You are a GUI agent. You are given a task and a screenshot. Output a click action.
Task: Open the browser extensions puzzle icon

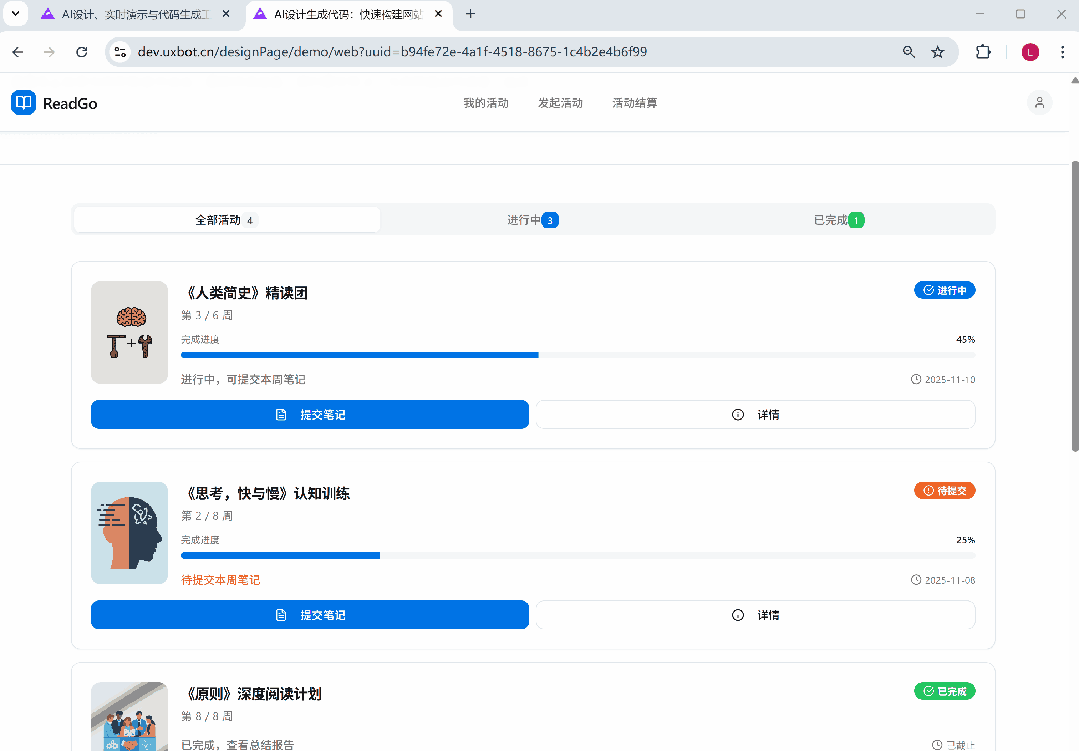[983, 52]
